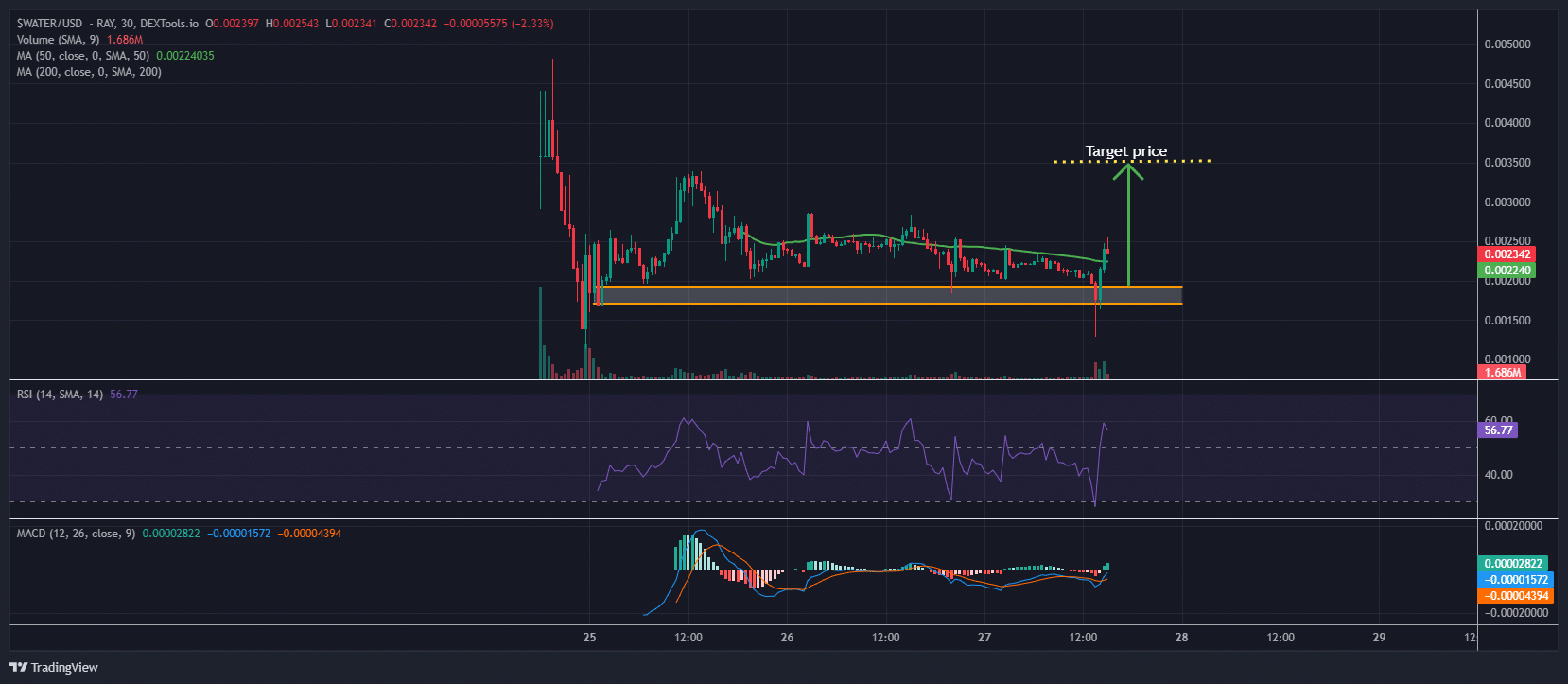1568x684 pixels.
Task: Click the orange -0.00004394 signal label
Action: click(x=1515, y=596)
